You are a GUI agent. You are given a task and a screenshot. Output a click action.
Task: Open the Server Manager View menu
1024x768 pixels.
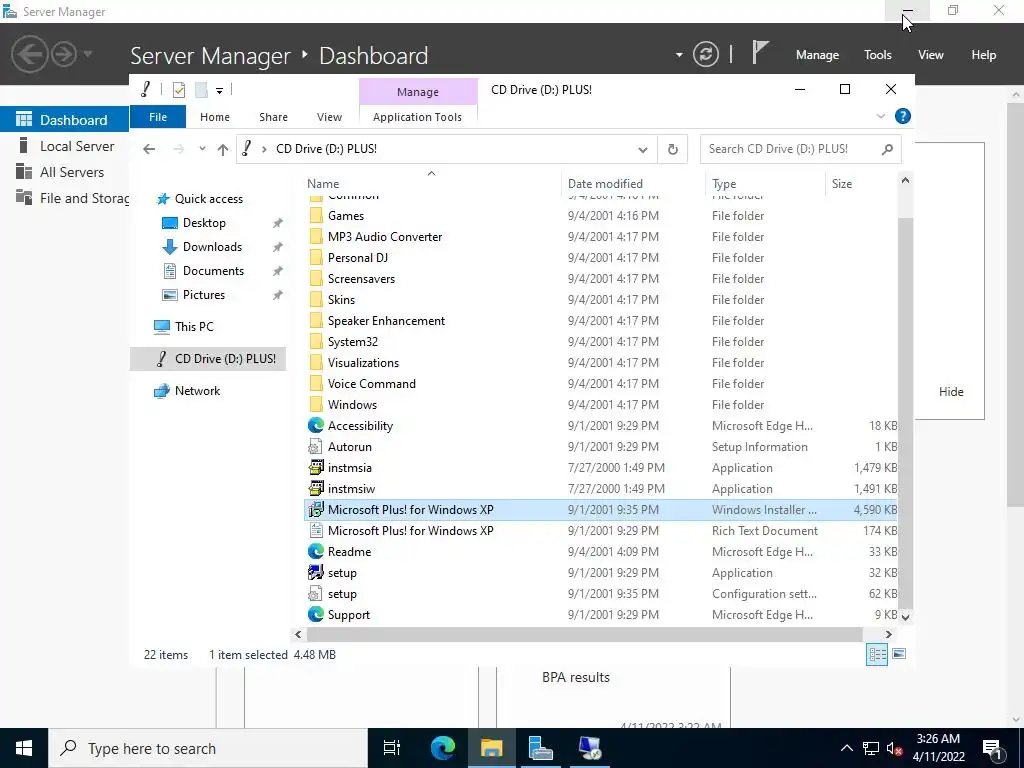(931, 55)
